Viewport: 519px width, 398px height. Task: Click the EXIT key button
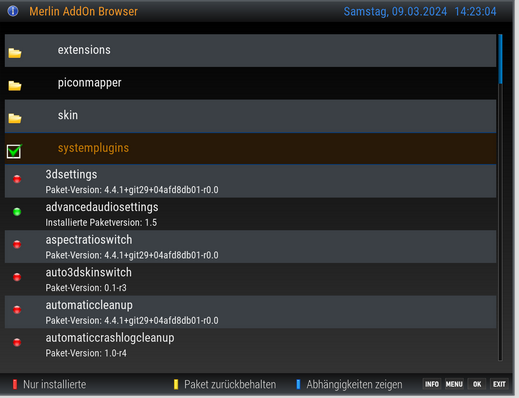[x=499, y=384]
